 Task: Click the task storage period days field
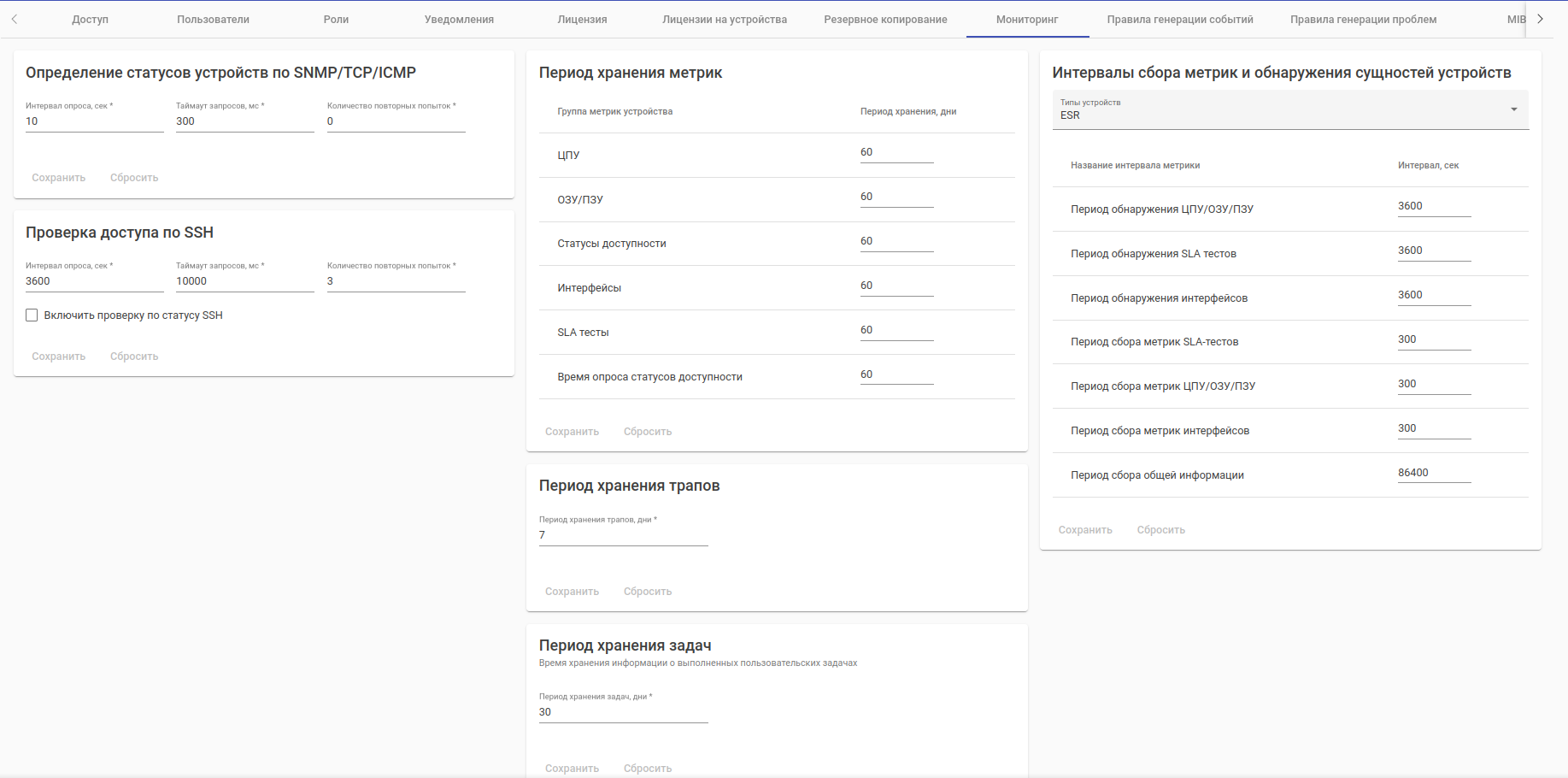point(623,712)
